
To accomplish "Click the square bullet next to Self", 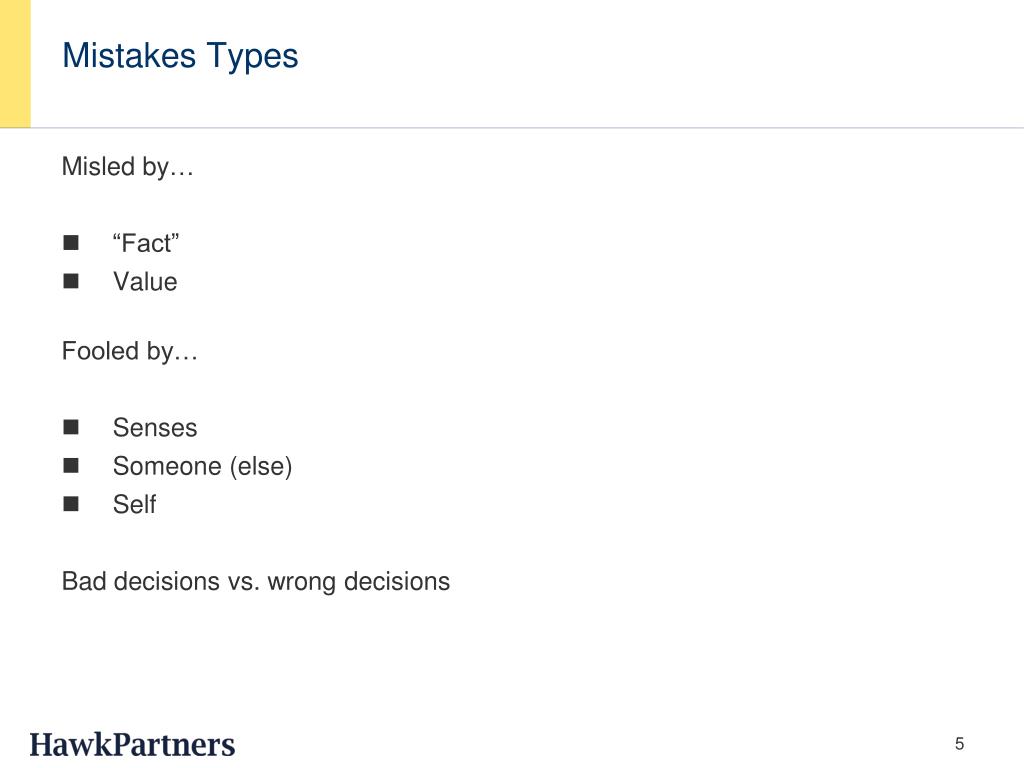I will (x=71, y=504).
